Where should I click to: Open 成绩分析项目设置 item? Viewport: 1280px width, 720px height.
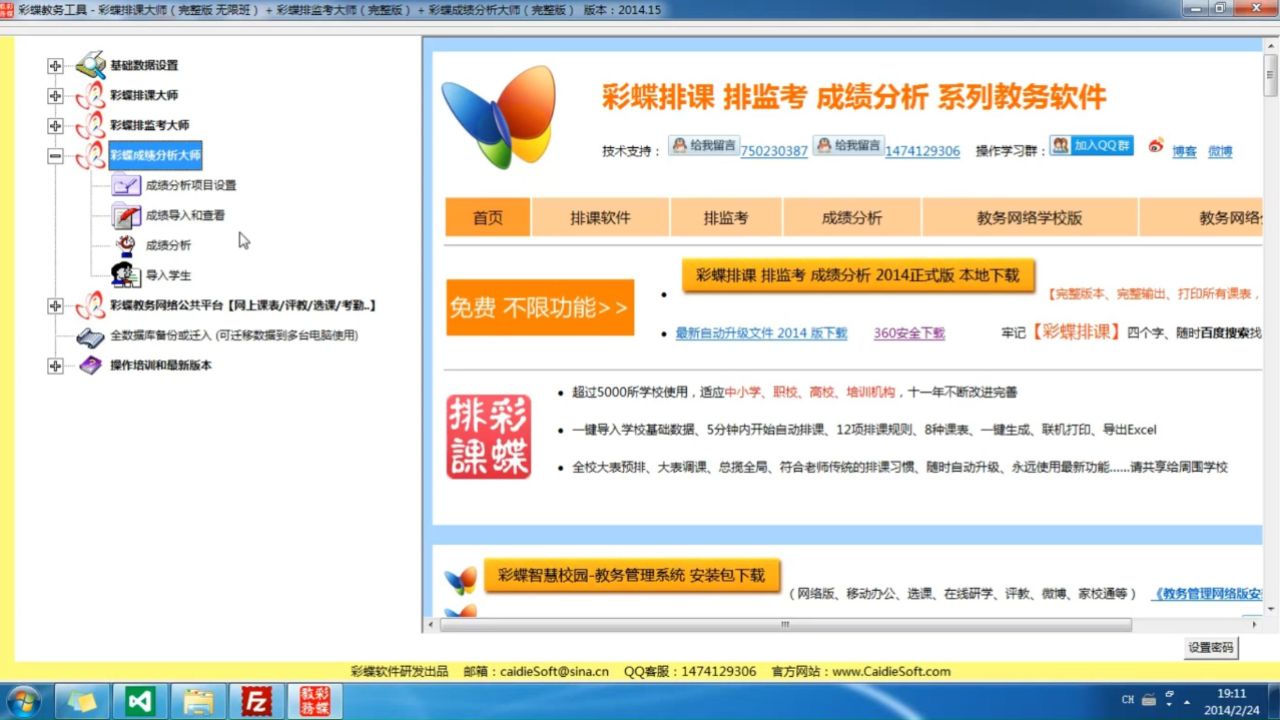tap(191, 185)
